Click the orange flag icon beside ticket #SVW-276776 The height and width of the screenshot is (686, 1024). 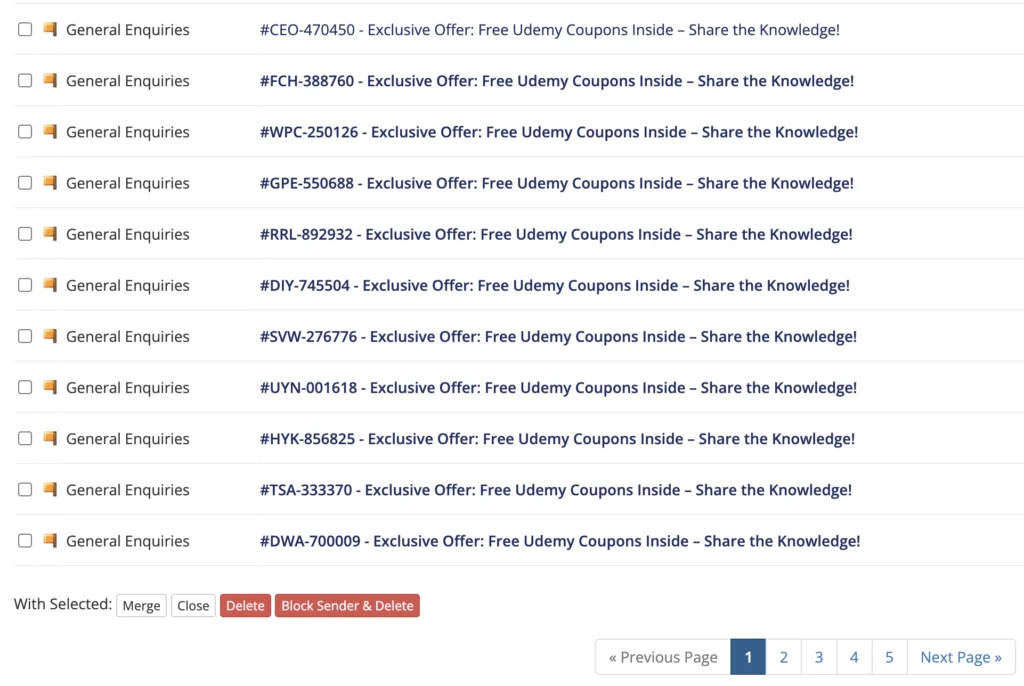50,336
